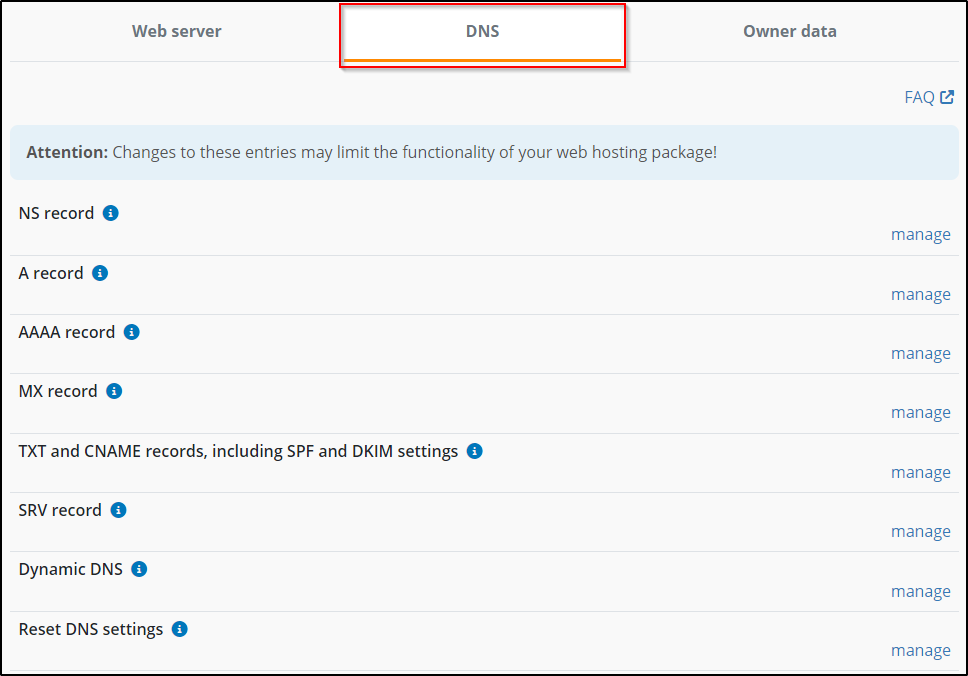Screen dimensions: 968x676
Task: Click manage for SRV record
Action: coord(920,532)
